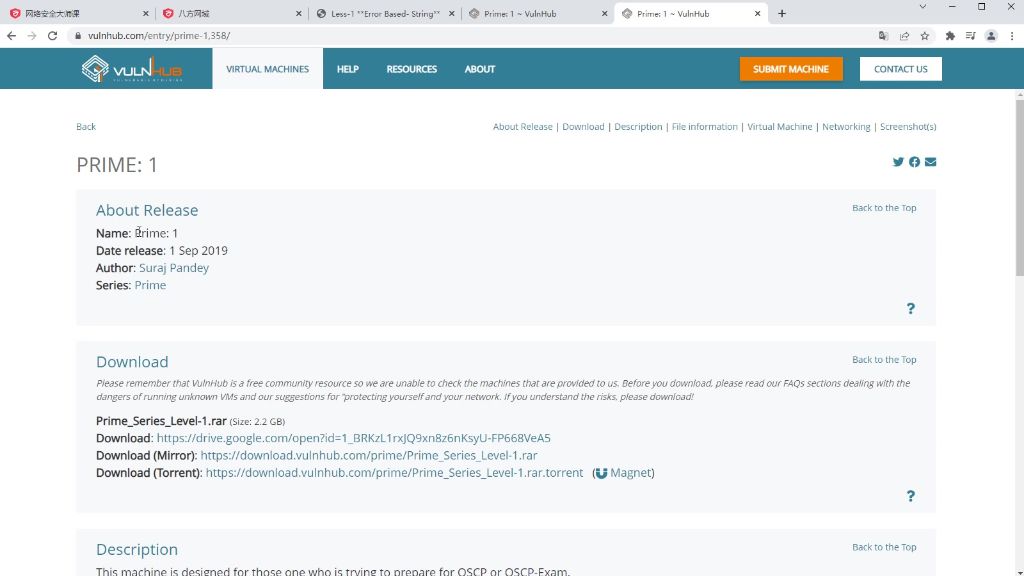Image resolution: width=1024 pixels, height=576 pixels.
Task: Open the Help menu
Action: pos(347,69)
